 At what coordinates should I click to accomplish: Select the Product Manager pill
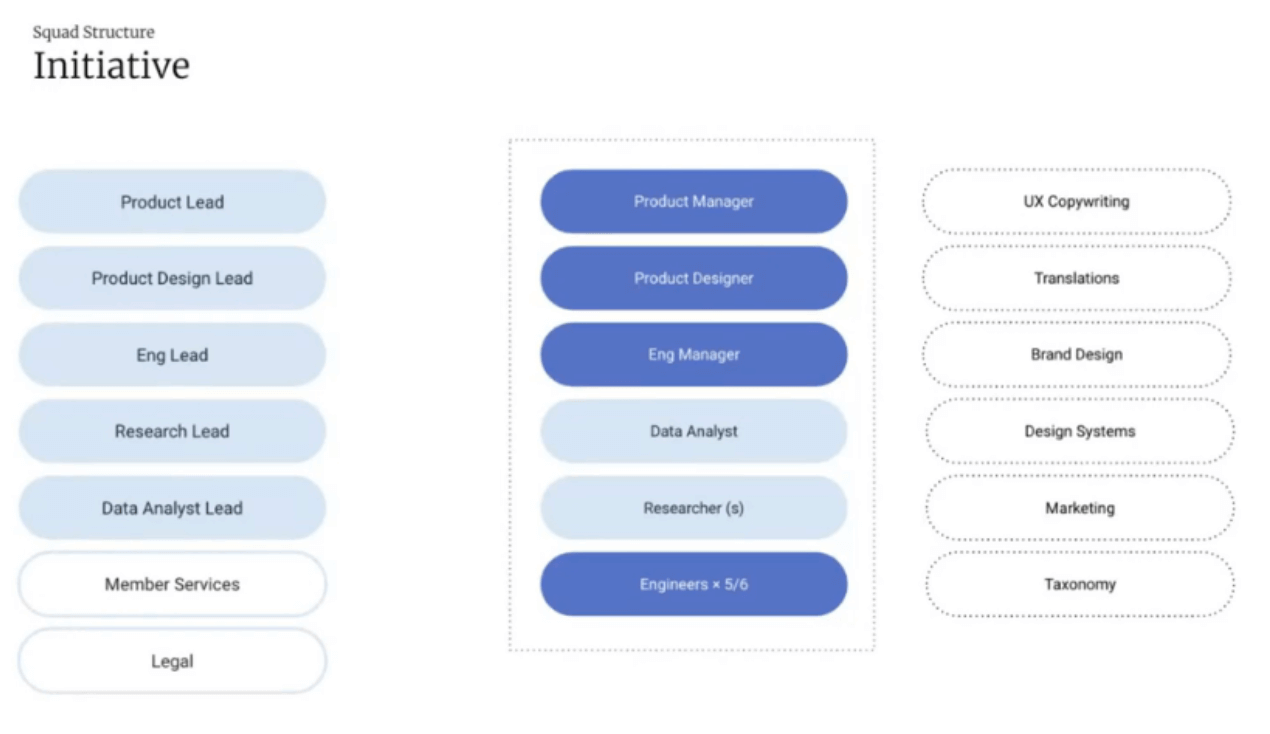click(x=693, y=202)
